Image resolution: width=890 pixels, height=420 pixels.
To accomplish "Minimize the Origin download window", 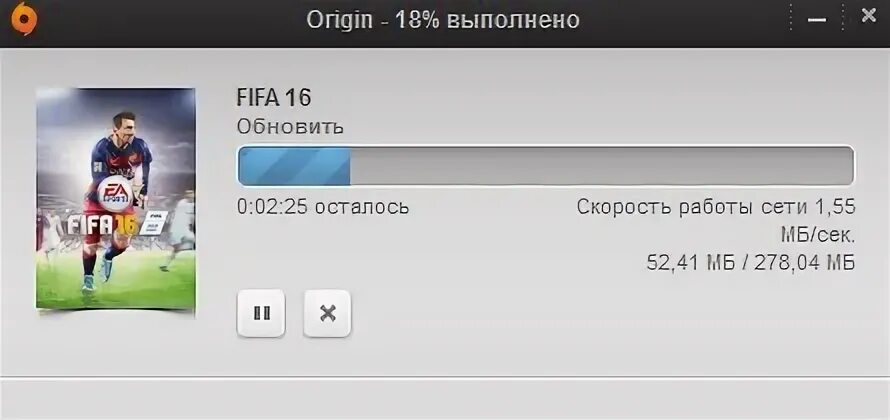I will [817, 20].
